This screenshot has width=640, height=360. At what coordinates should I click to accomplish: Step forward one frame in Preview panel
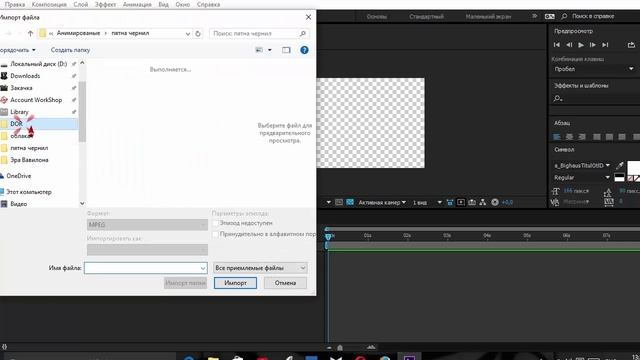point(593,45)
